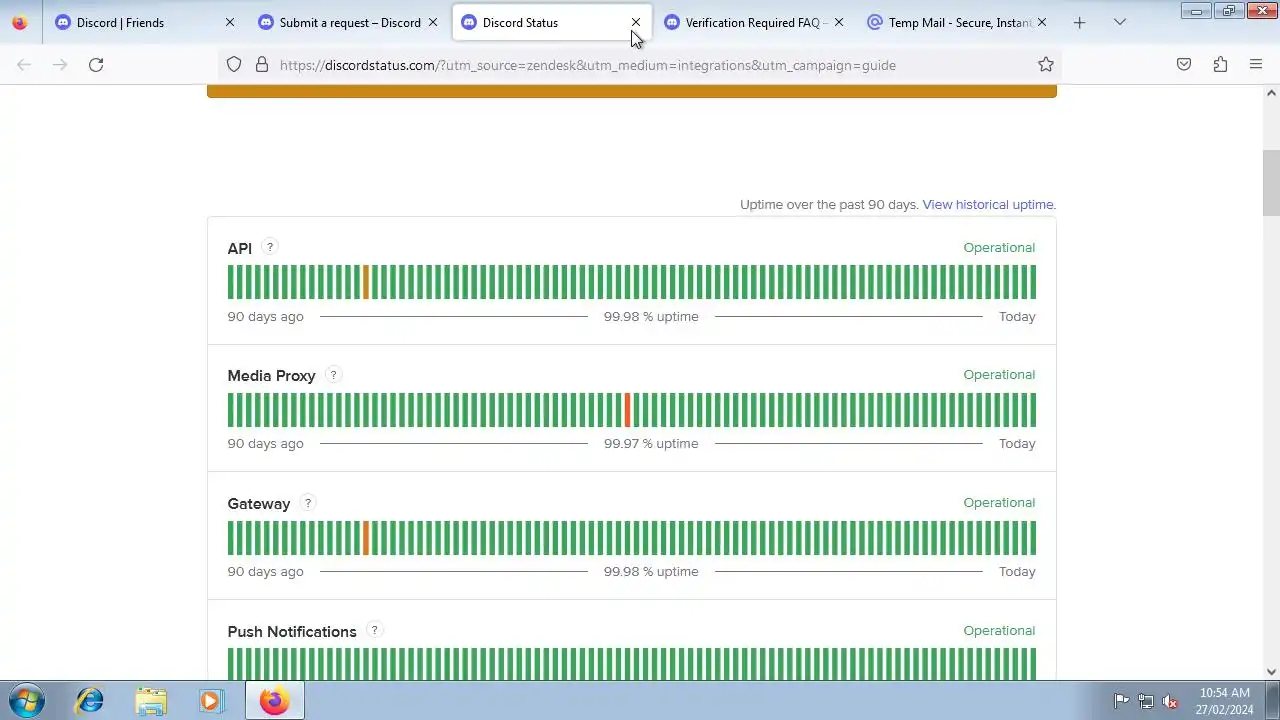Open Windows Explorer from the taskbar

click(151, 700)
